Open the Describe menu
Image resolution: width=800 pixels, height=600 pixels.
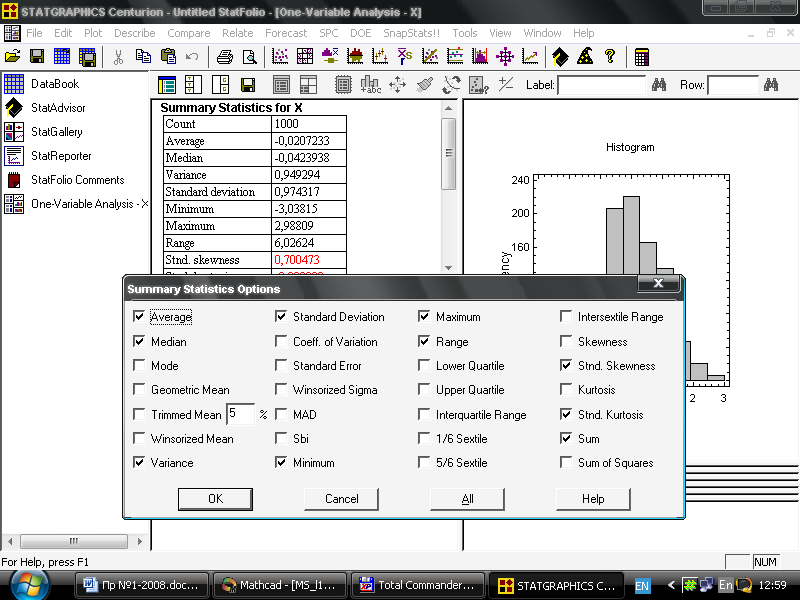click(x=135, y=33)
